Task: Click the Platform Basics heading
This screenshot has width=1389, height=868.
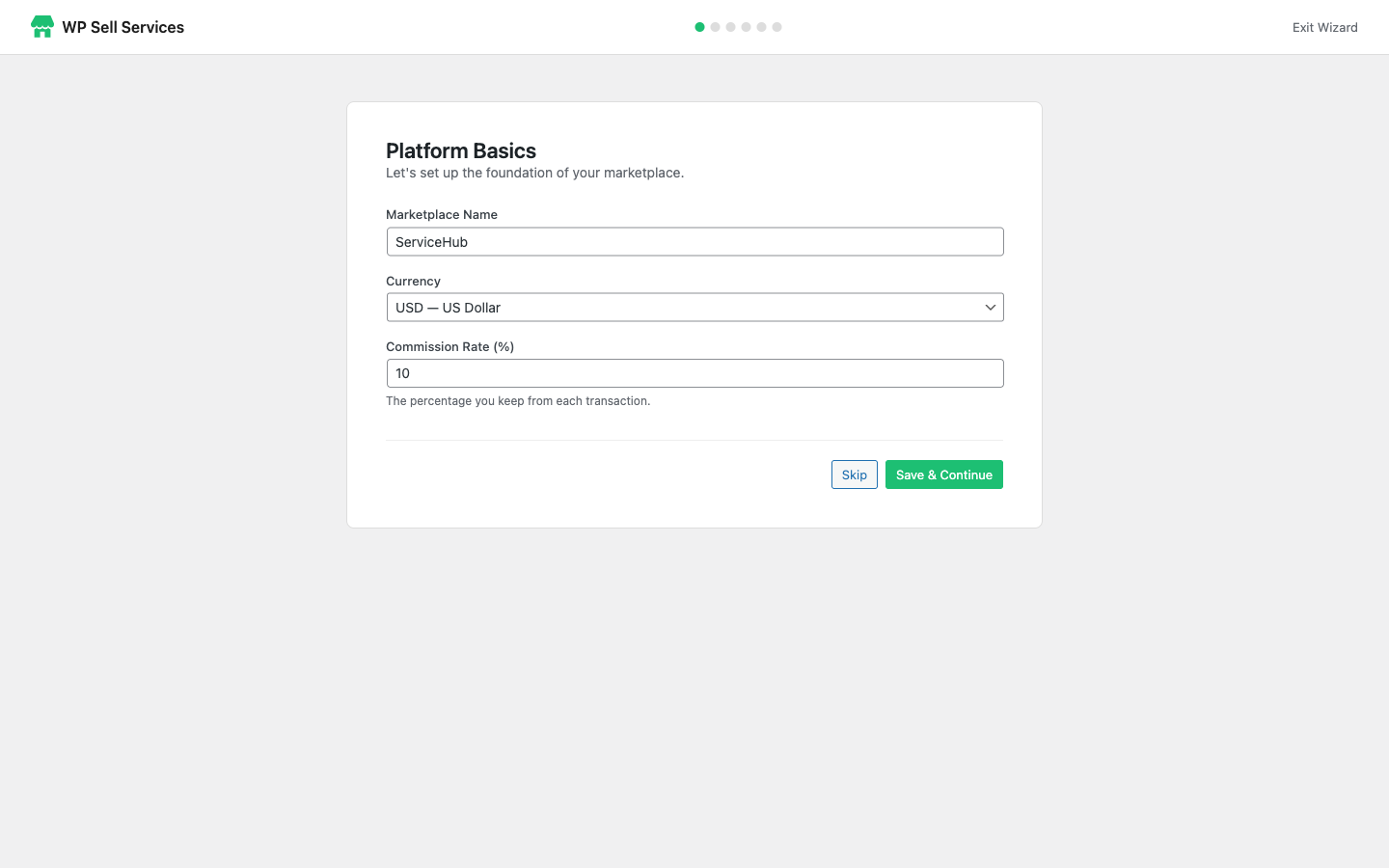Action: point(461,150)
